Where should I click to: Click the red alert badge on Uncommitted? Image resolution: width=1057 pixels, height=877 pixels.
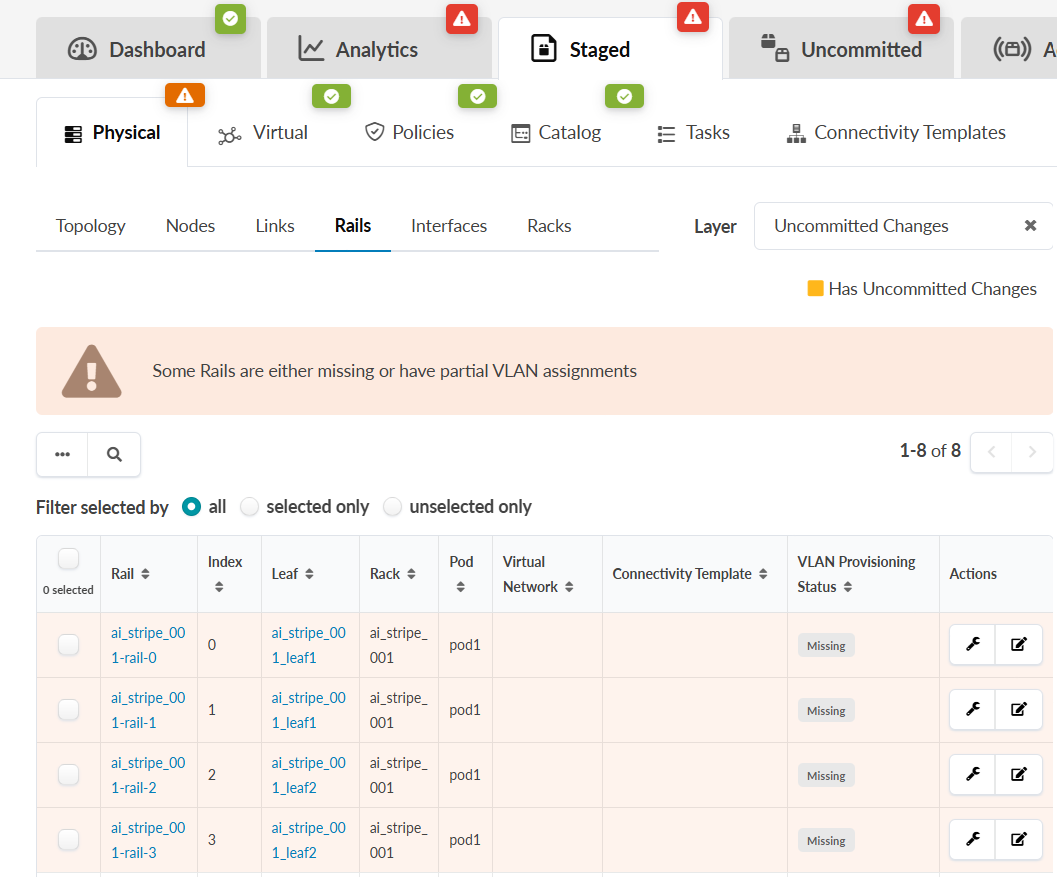pos(924,19)
